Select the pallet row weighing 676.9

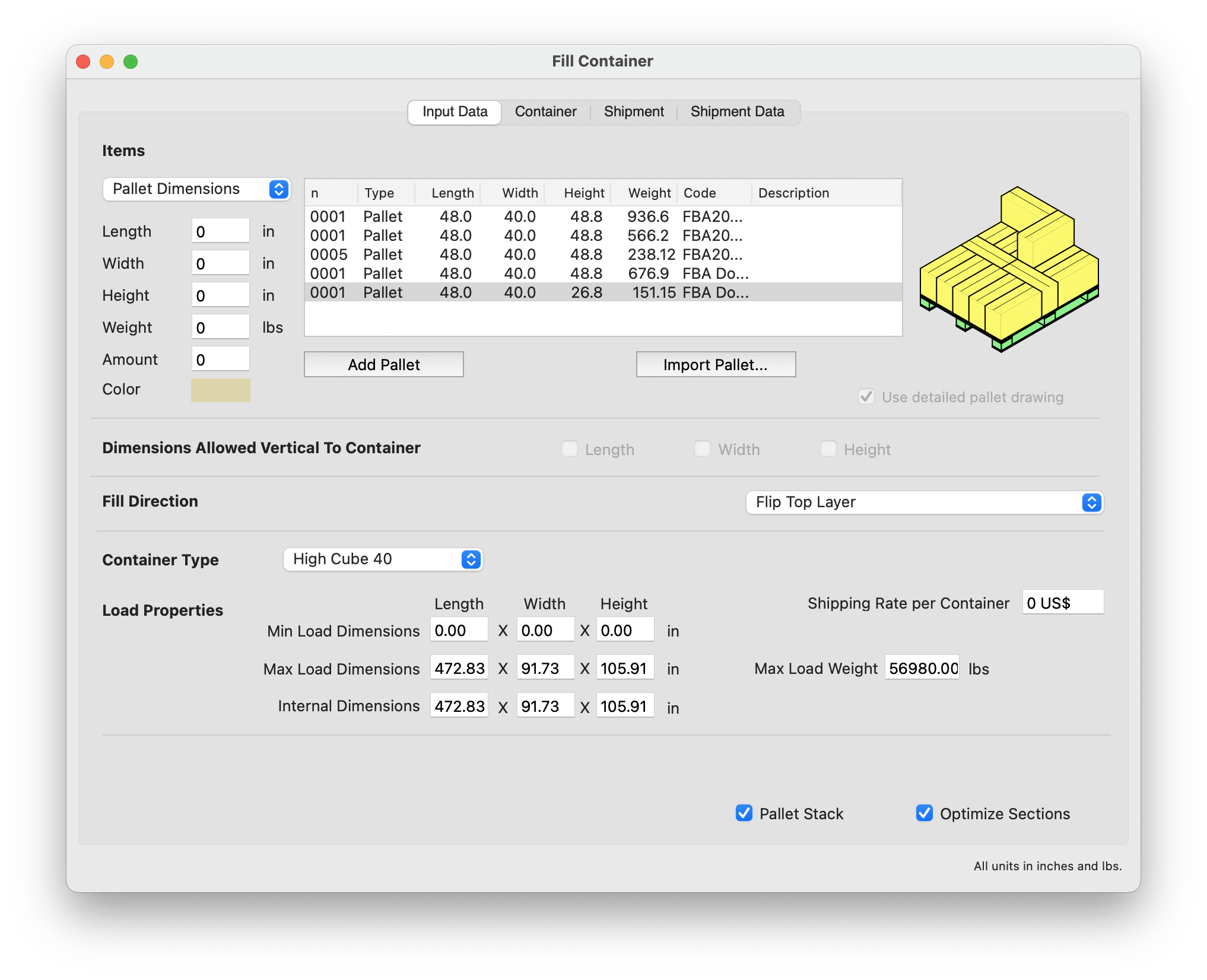[603, 273]
